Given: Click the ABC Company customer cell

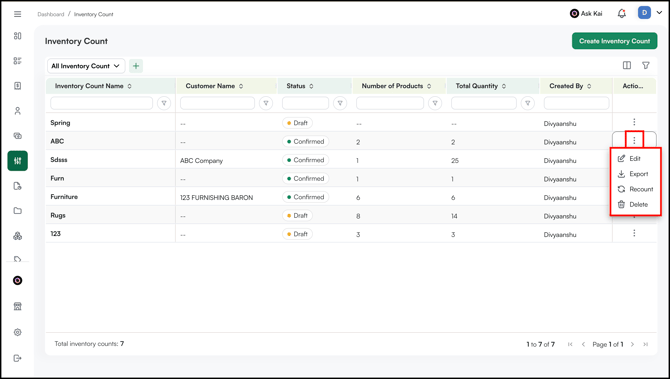Looking at the screenshot, I should 201,161.
